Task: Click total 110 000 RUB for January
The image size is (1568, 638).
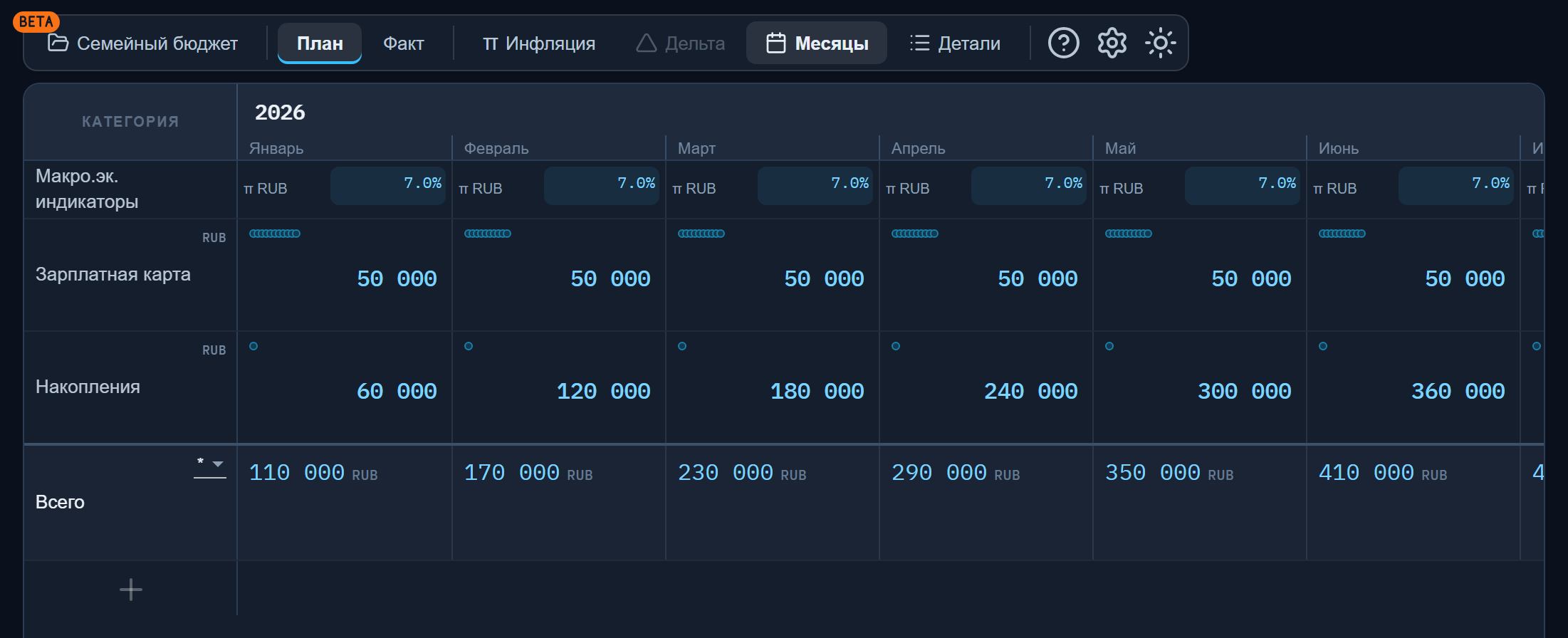Action: tap(313, 473)
